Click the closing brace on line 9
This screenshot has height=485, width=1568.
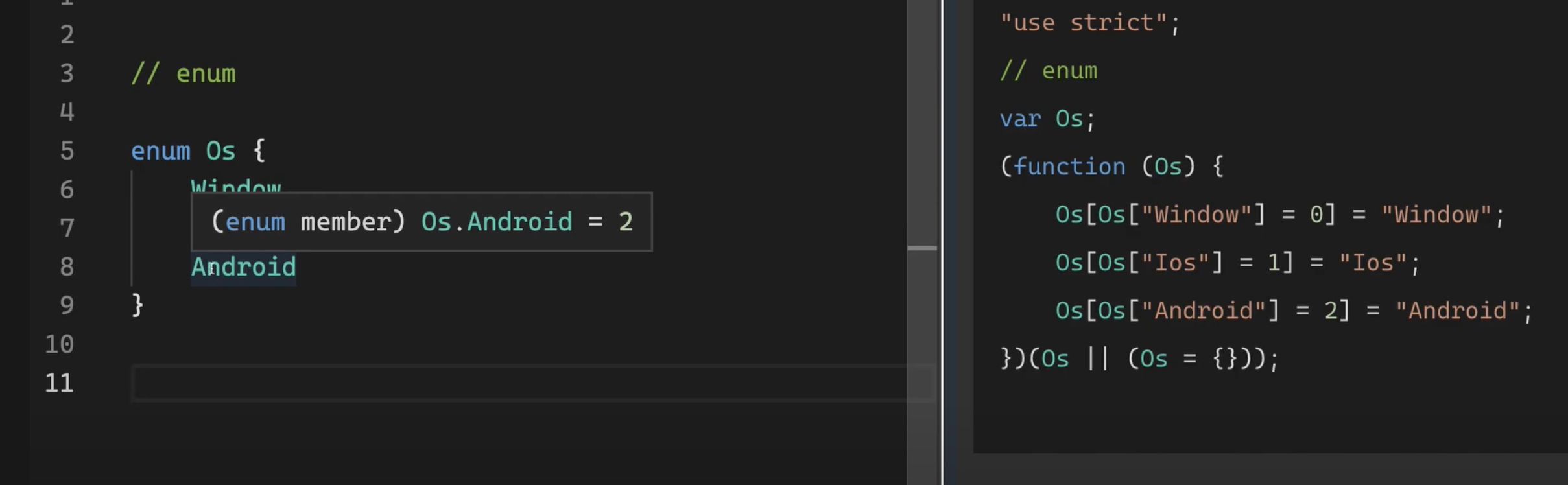click(137, 305)
